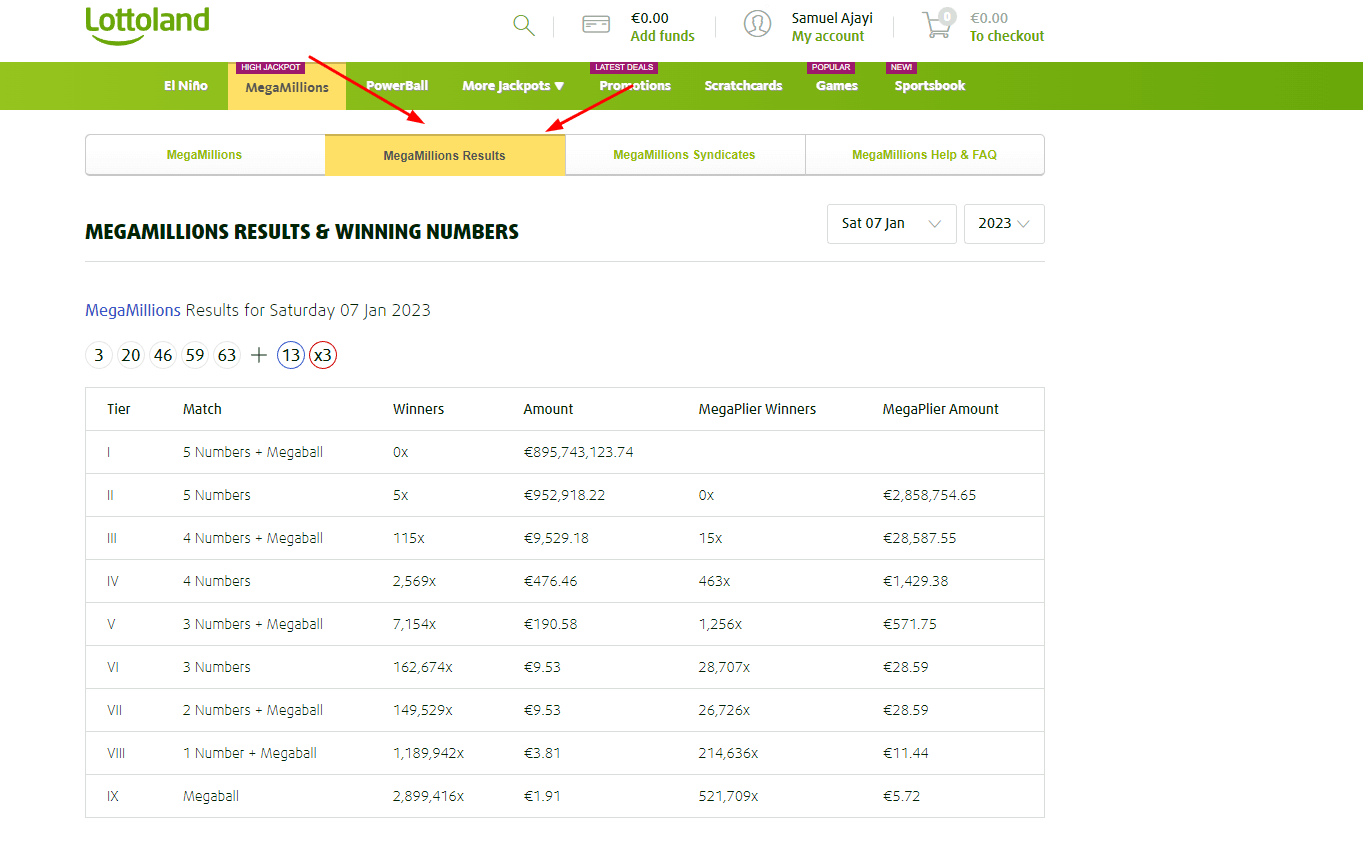This screenshot has width=1363, height=860.
Task: Click the €28,587.55 MegaPlier amount
Action: pyautogui.click(x=919, y=538)
